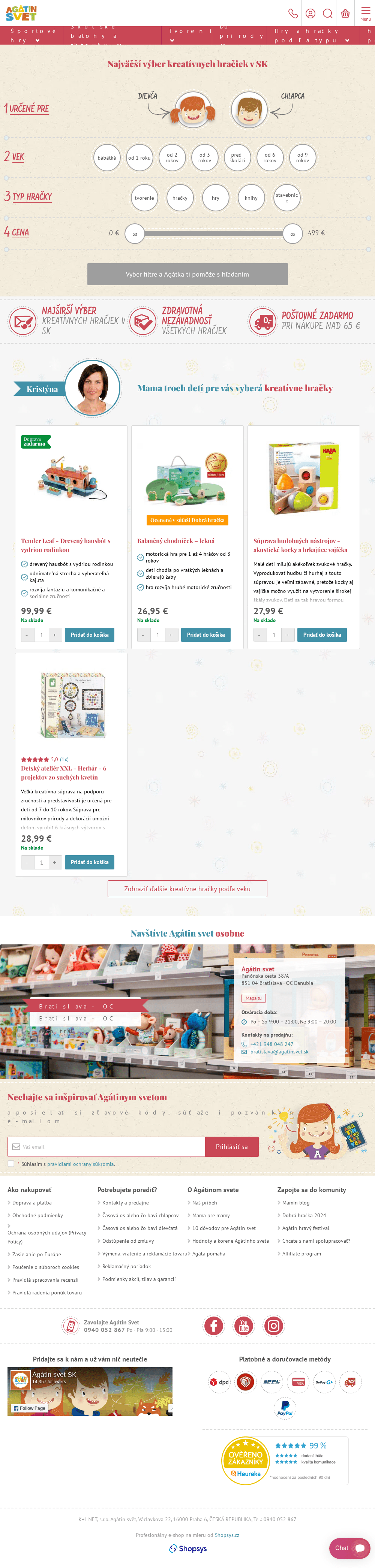Viewport: 375px width, 1568px height.
Task: Open the user account icon
Action: coord(310,13)
